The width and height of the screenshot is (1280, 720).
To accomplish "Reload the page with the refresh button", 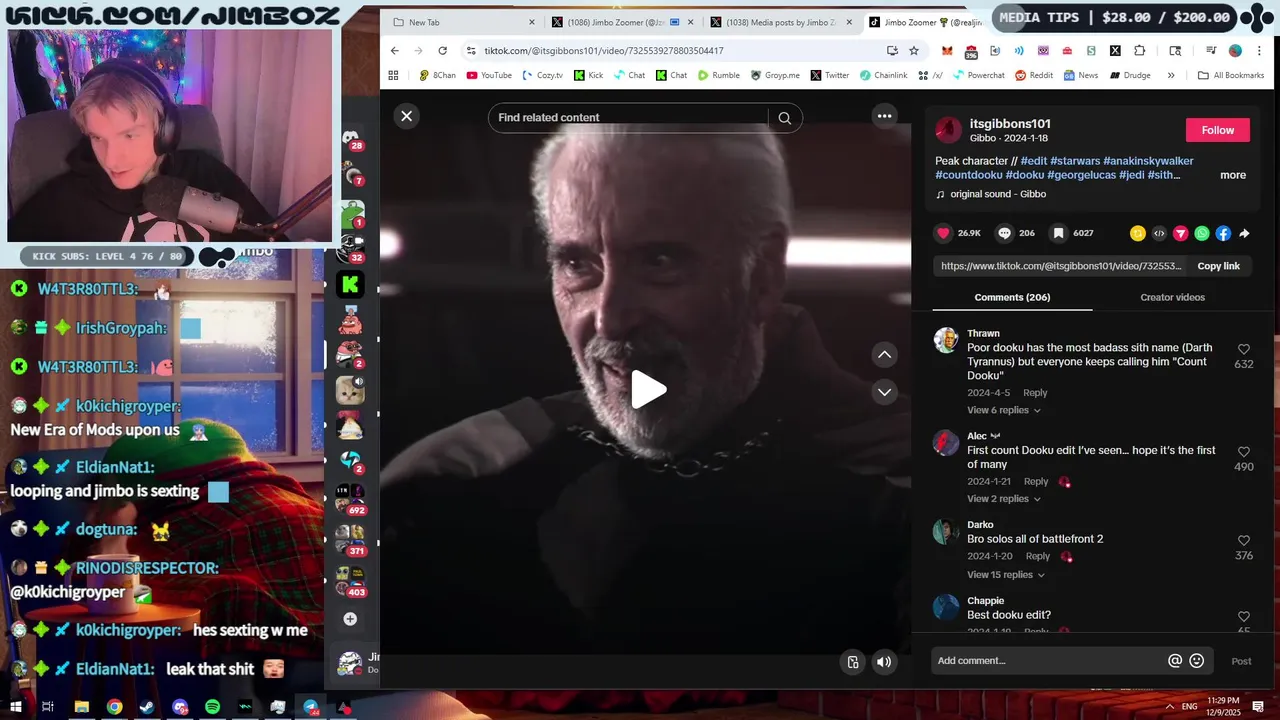I will [x=442, y=51].
